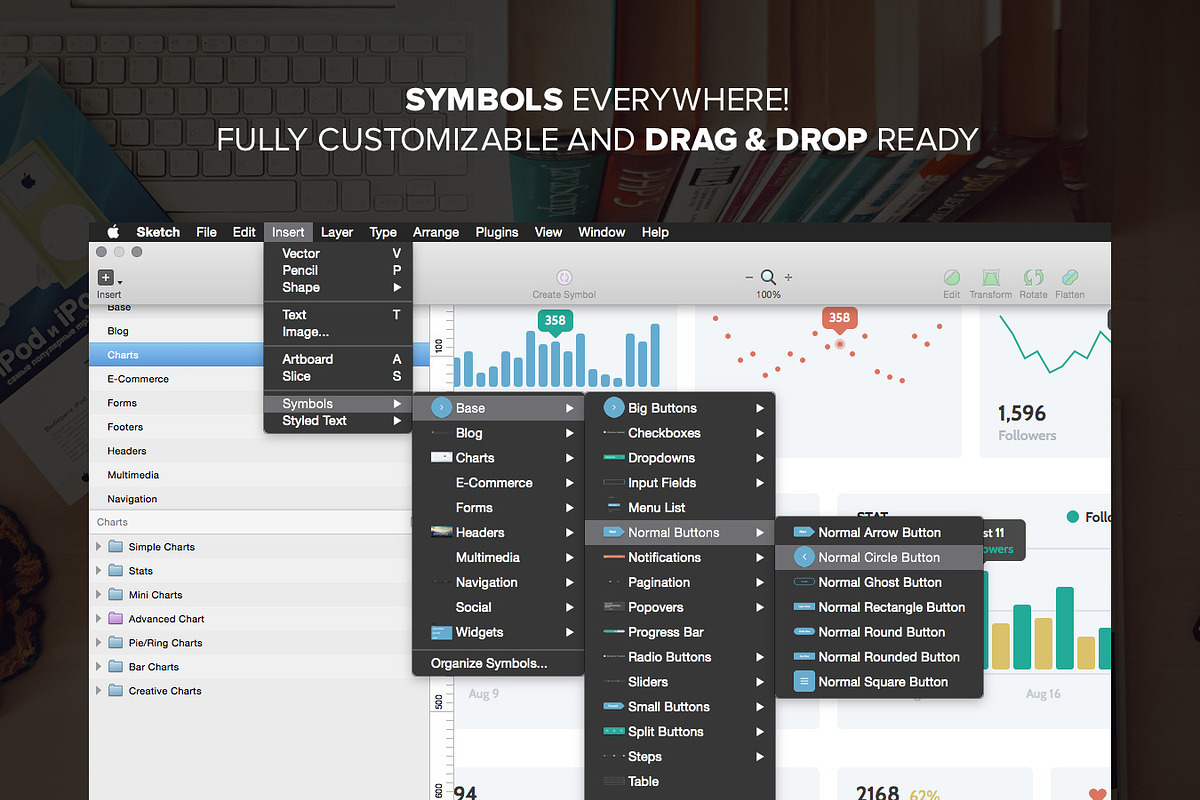
Task: Click the Headers symbol preview thumbnail
Action: point(441,532)
